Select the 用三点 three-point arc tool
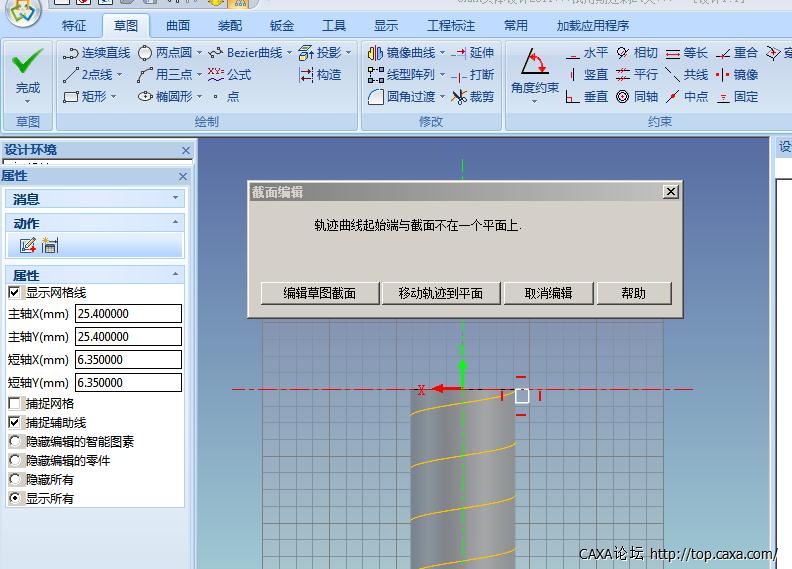Screen dimensions: 792x569 tap(165, 75)
